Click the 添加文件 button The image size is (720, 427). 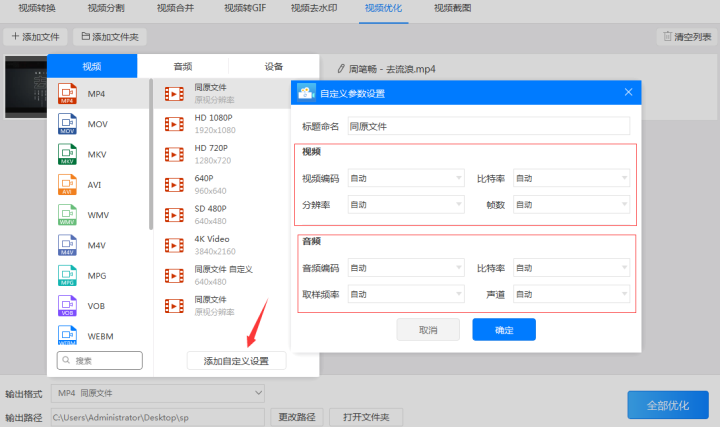[35, 37]
